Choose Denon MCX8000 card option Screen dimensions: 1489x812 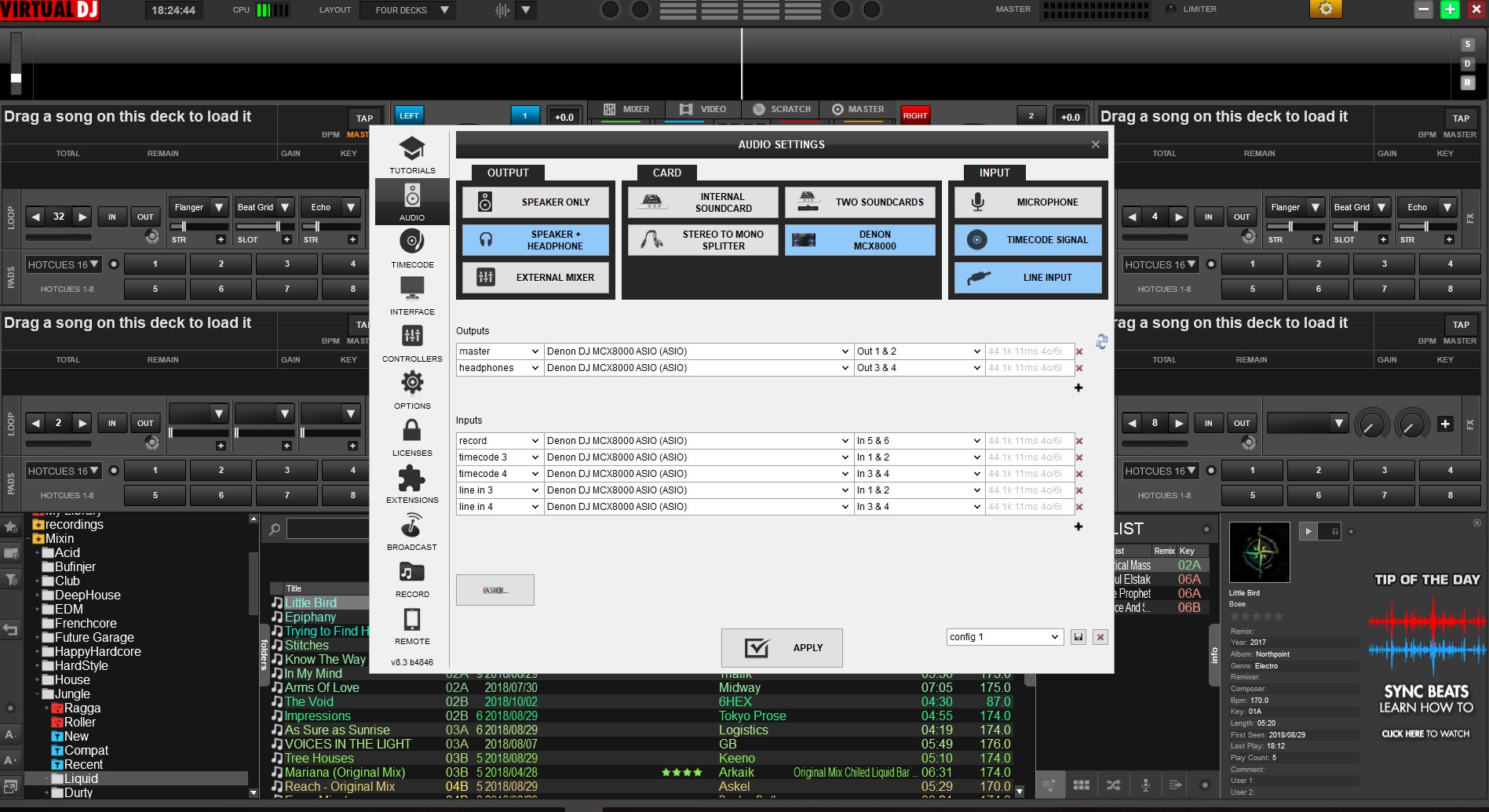pyautogui.click(x=859, y=240)
